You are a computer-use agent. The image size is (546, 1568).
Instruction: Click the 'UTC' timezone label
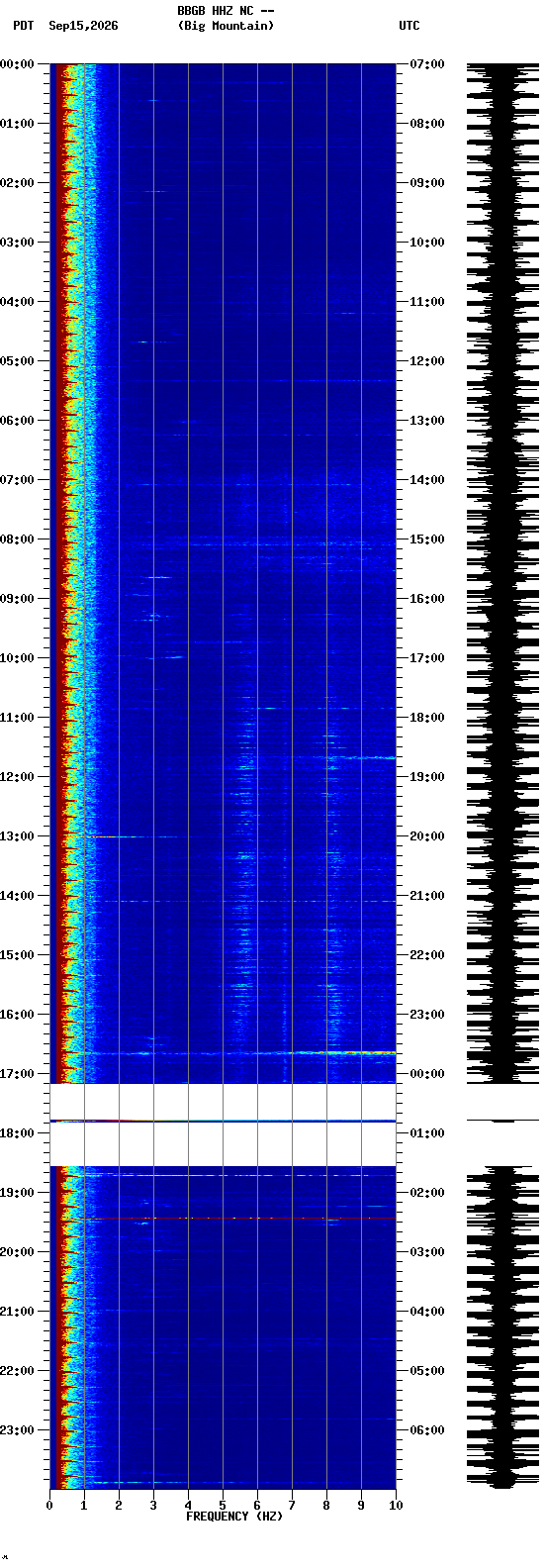coord(409,26)
